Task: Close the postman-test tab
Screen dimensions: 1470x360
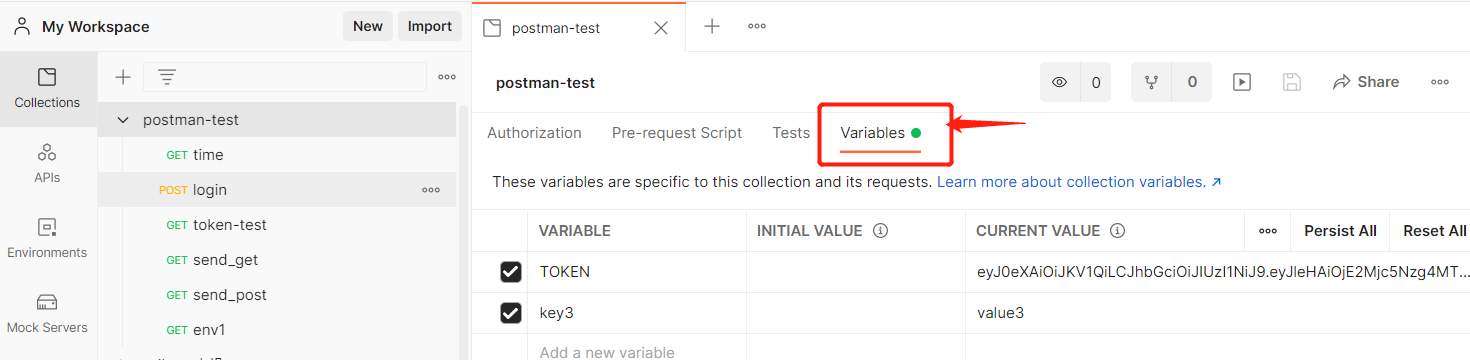Action: point(661,28)
